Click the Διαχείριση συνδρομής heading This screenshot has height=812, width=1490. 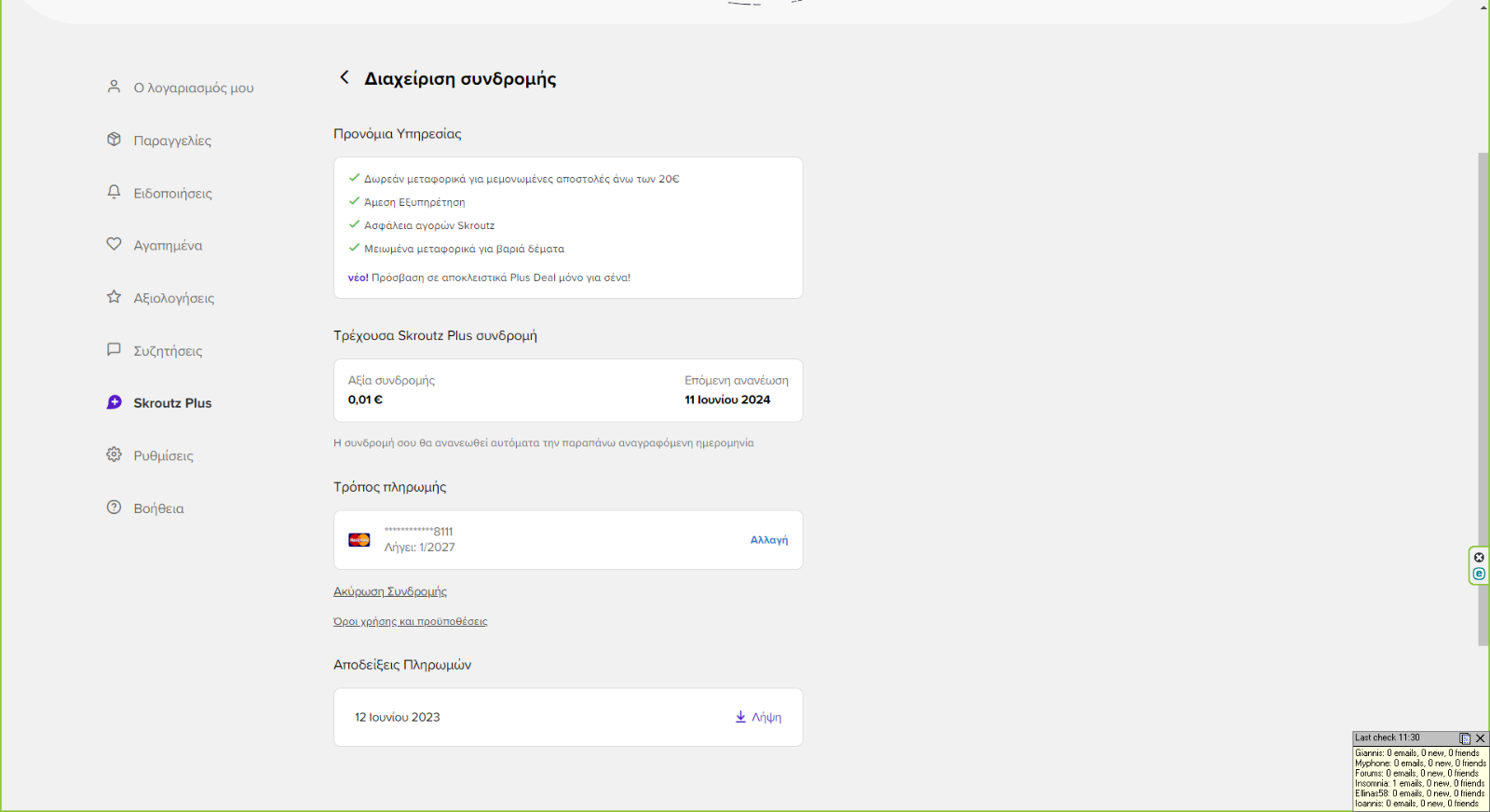(460, 78)
